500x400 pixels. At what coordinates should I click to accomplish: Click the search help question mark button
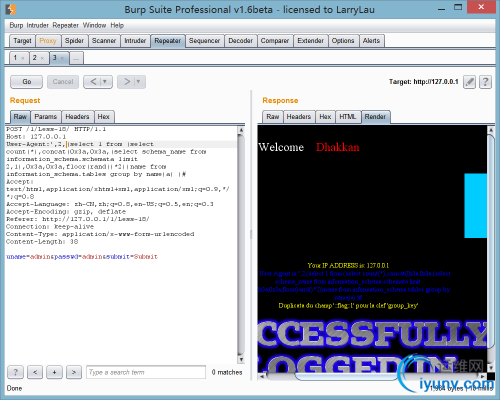[15, 372]
